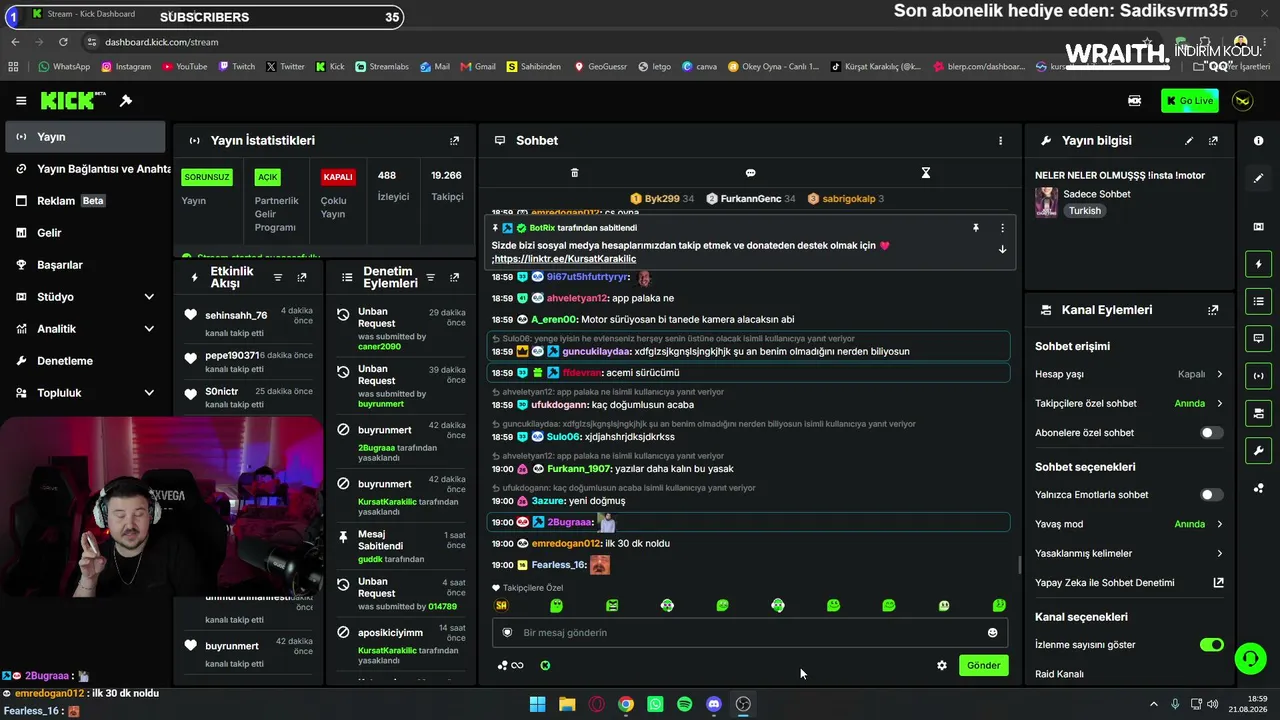Pop out the Kanal Eylemleri panel
Screen dimensions: 1280x720
[1213, 310]
